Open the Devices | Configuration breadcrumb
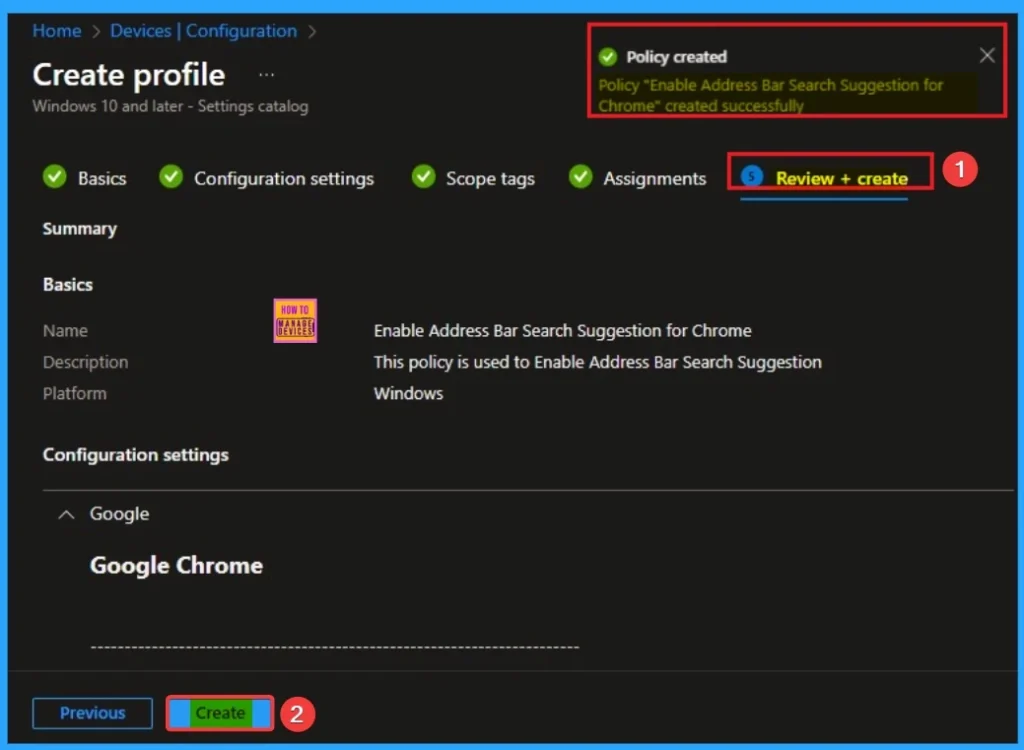The image size is (1024, 750). tap(203, 31)
